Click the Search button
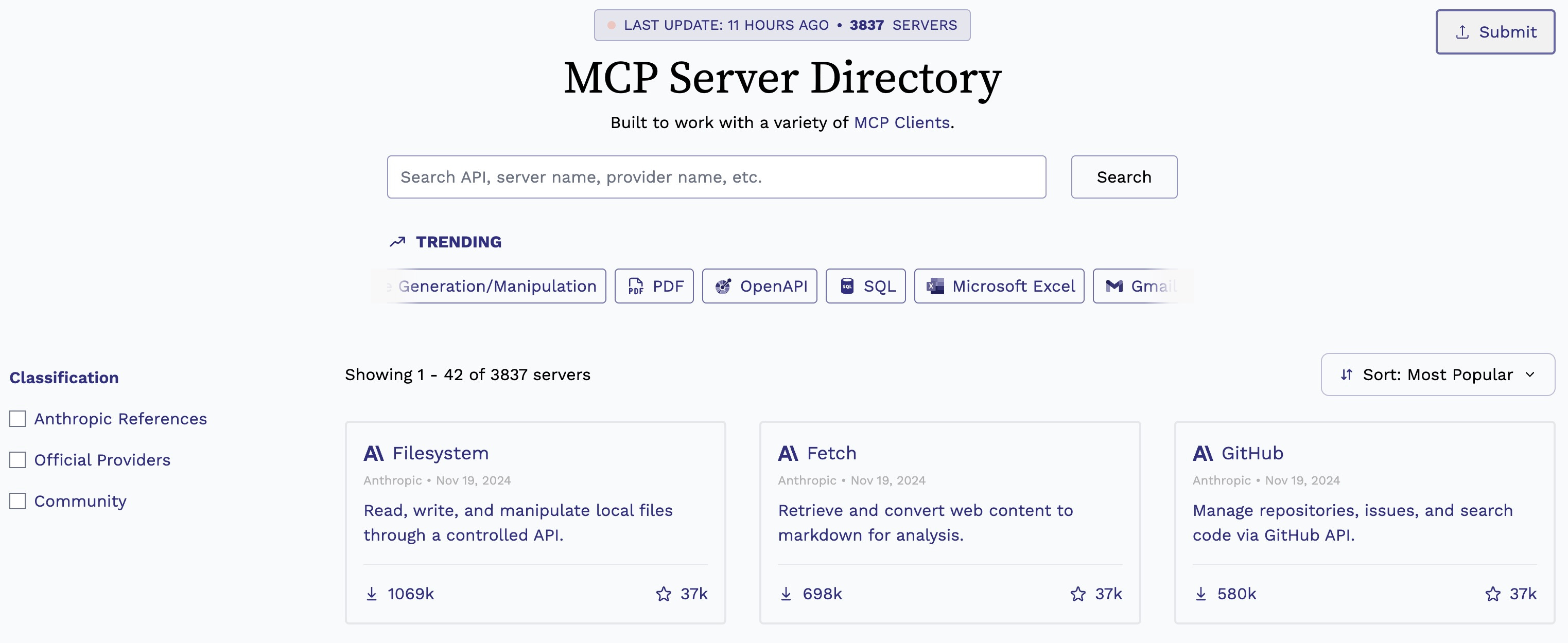Viewport: 1568px width, 643px height. click(1124, 177)
